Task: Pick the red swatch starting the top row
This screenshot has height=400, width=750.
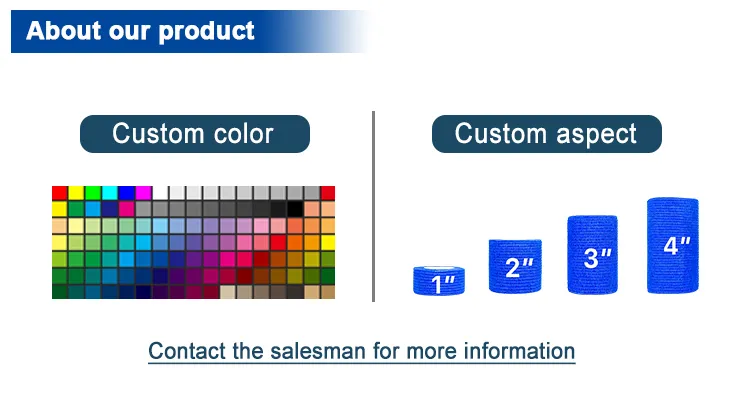Action: [x=60, y=193]
